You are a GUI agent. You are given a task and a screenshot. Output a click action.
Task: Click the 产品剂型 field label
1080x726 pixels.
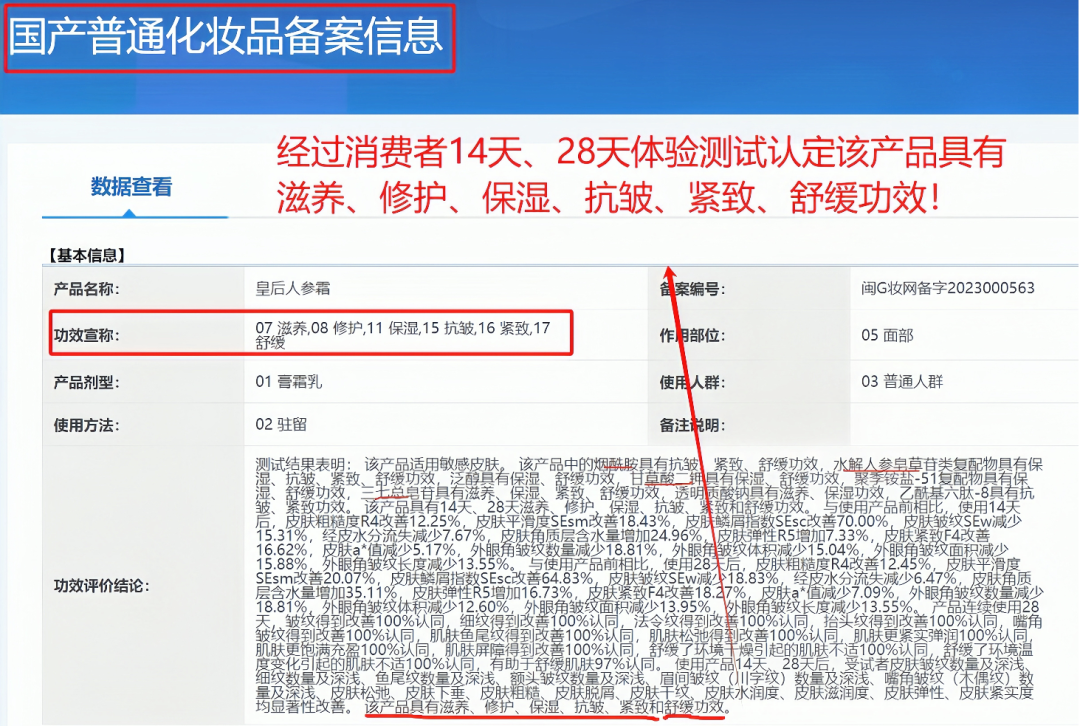(x=86, y=382)
